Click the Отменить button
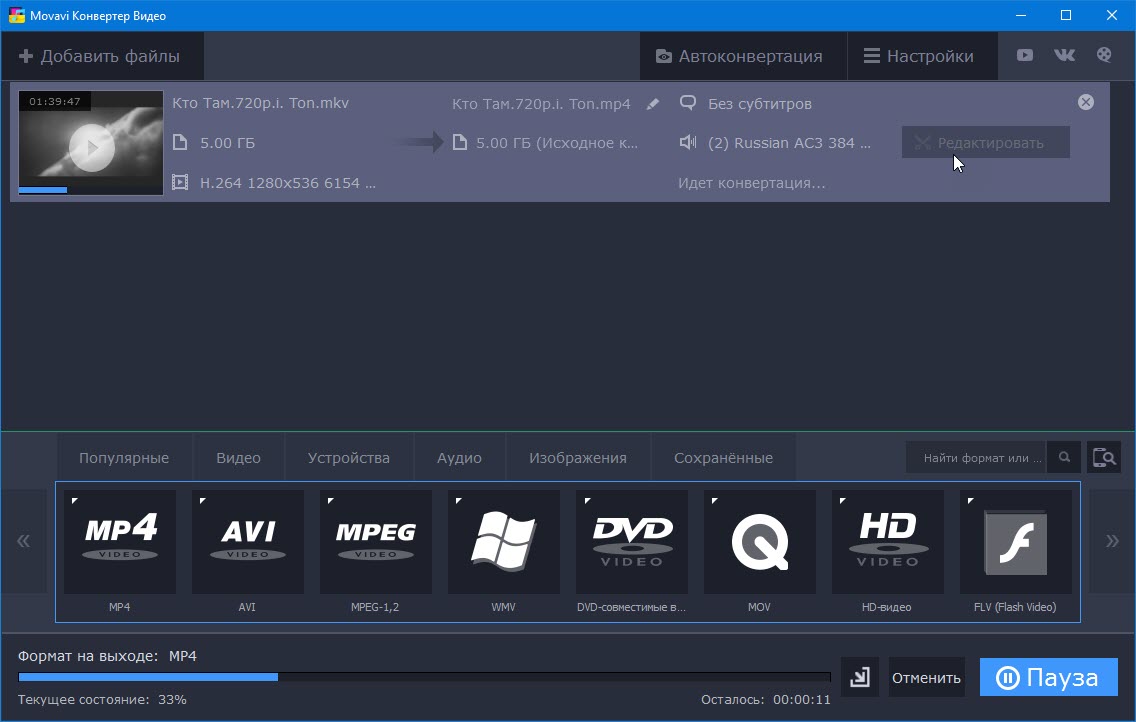 point(926,678)
